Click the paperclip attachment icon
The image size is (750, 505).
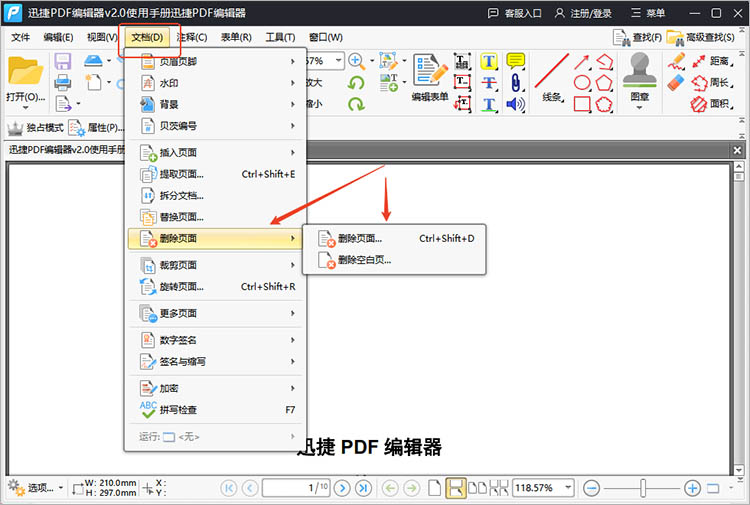(x=516, y=82)
